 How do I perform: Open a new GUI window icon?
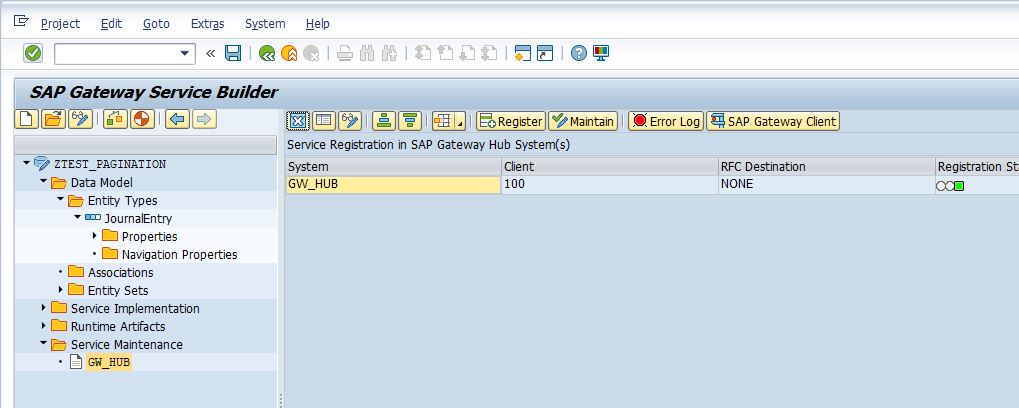tap(522, 53)
